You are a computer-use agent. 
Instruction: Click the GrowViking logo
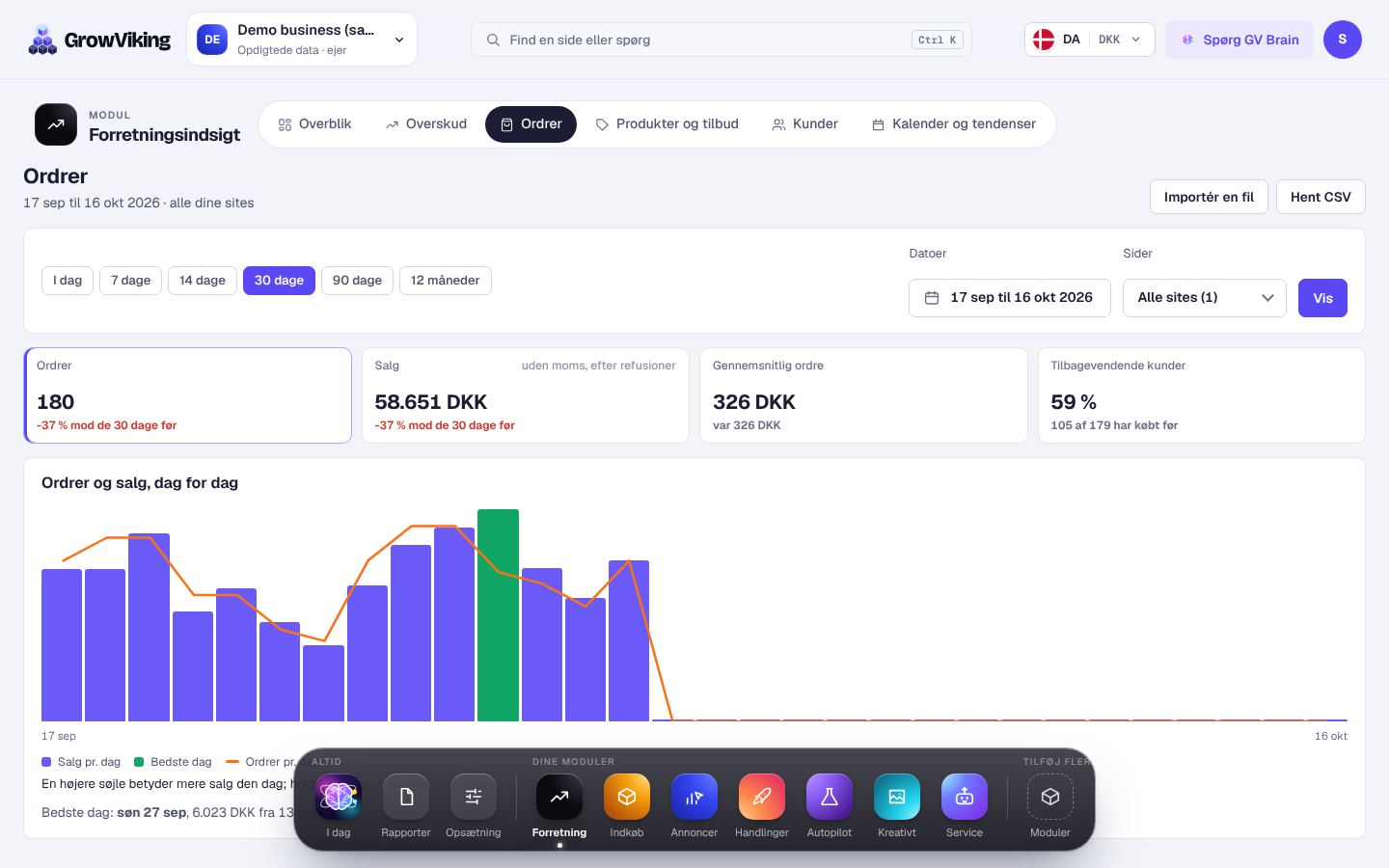98,40
